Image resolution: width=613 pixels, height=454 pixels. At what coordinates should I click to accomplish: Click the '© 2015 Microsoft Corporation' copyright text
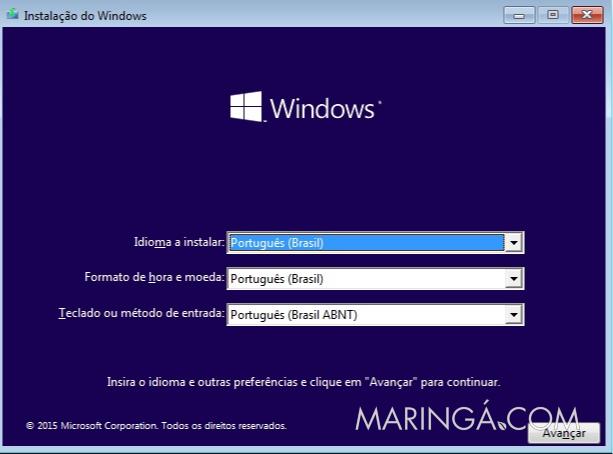156,425
